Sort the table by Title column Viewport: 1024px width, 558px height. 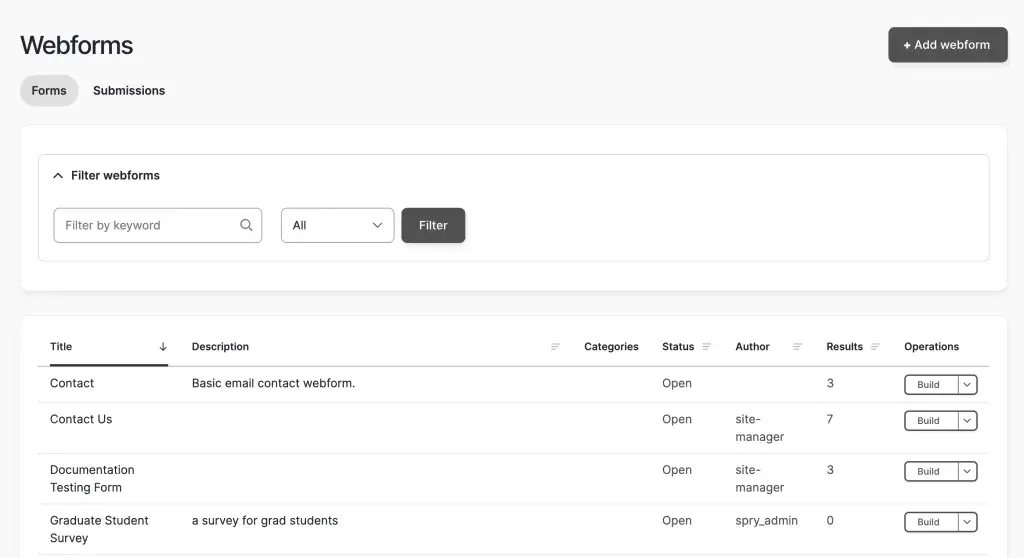(x=62, y=347)
